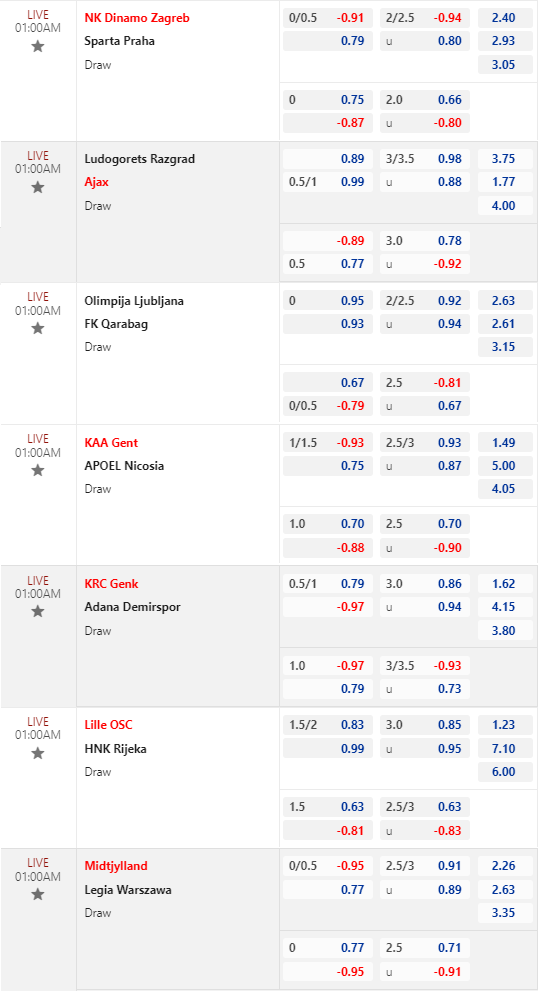
Task: Choose the 0/0.5 handicap -0.91 for Dinamo Zagreb
Action: pos(327,18)
